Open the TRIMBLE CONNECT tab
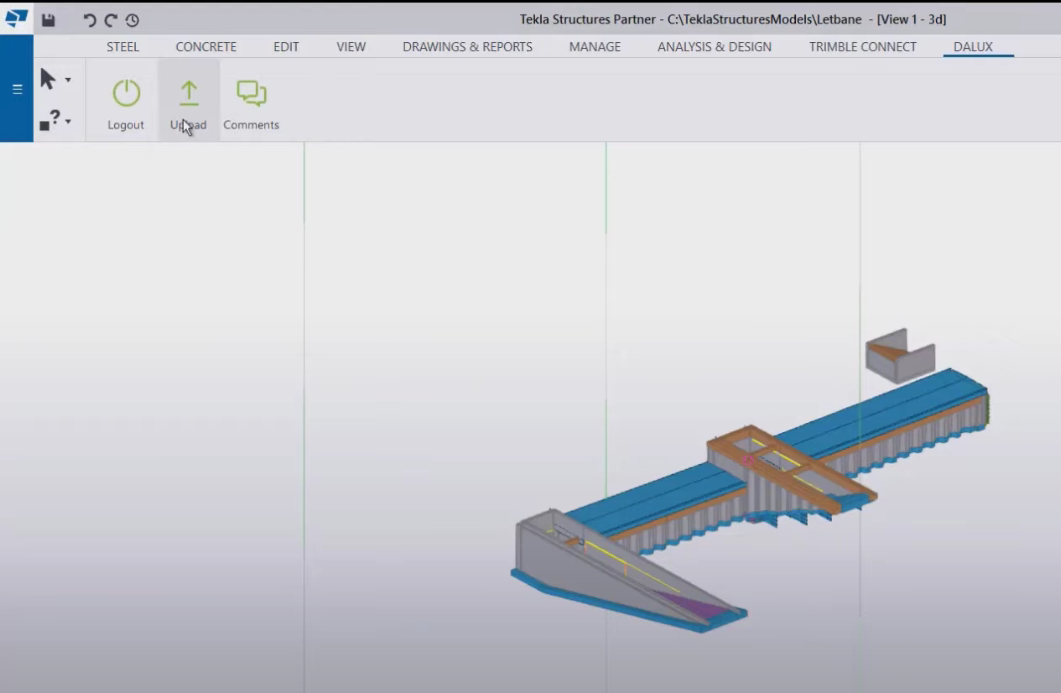The width and height of the screenshot is (1061, 693). coord(862,47)
